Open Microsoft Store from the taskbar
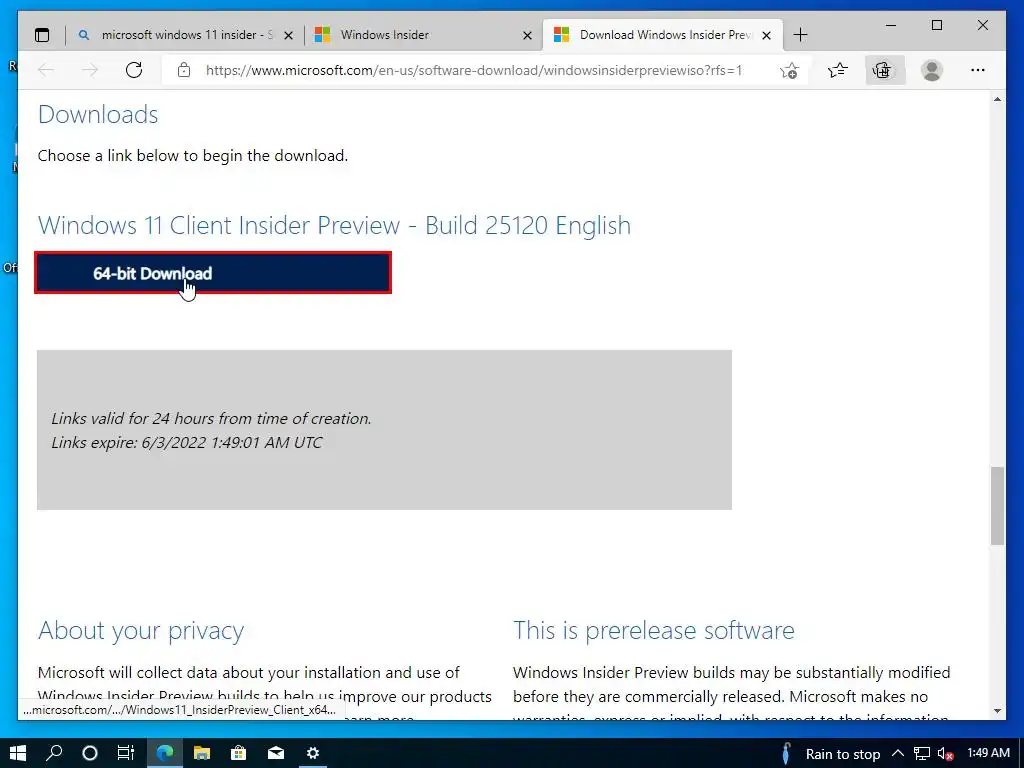 click(x=239, y=753)
